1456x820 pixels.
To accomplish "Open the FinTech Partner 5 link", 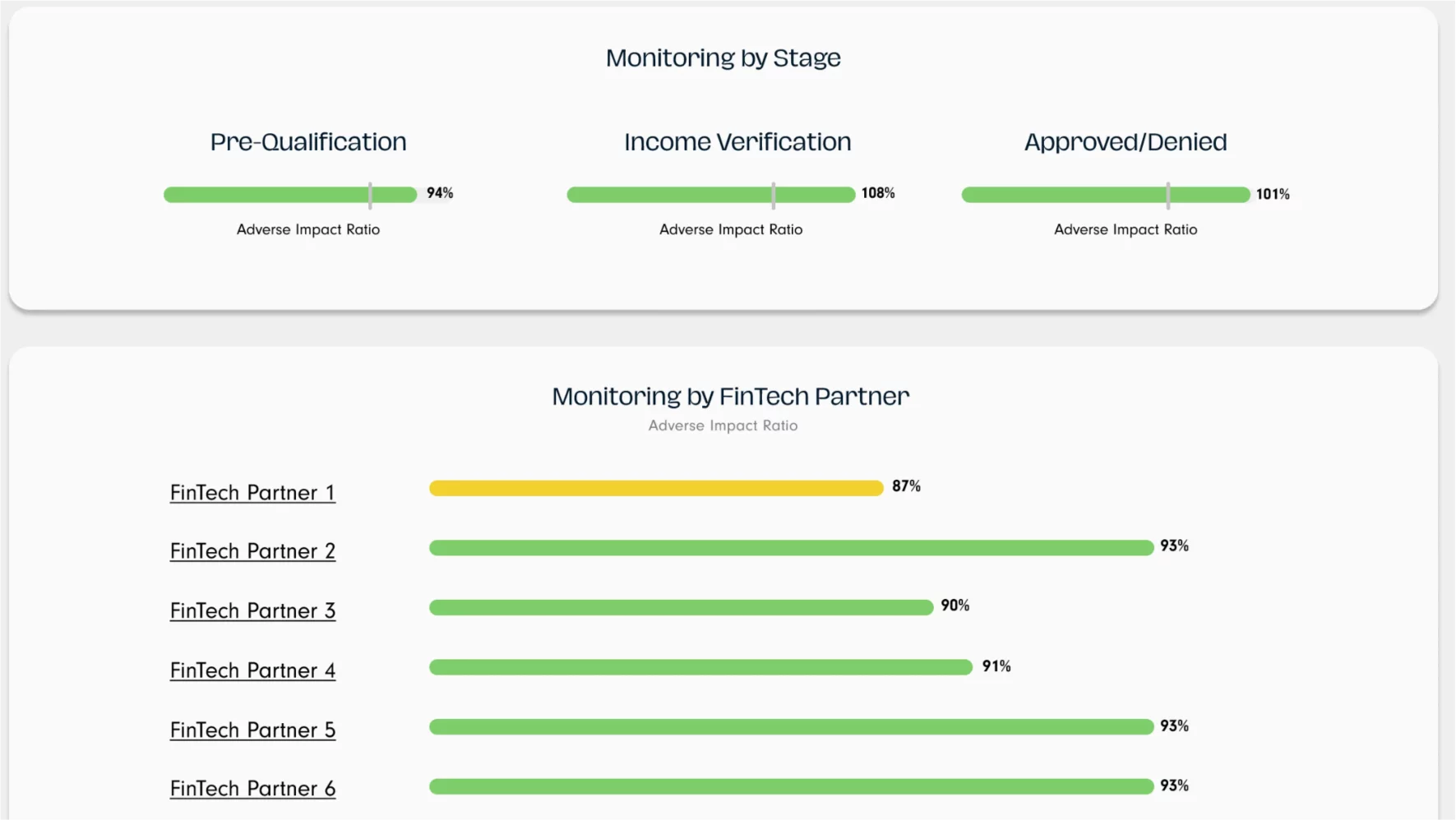I will [x=252, y=730].
